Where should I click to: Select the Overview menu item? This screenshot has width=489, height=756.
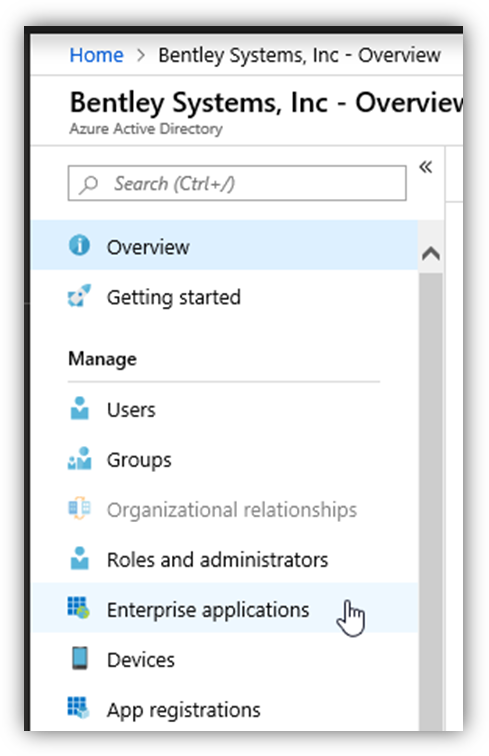click(x=225, y=245)
